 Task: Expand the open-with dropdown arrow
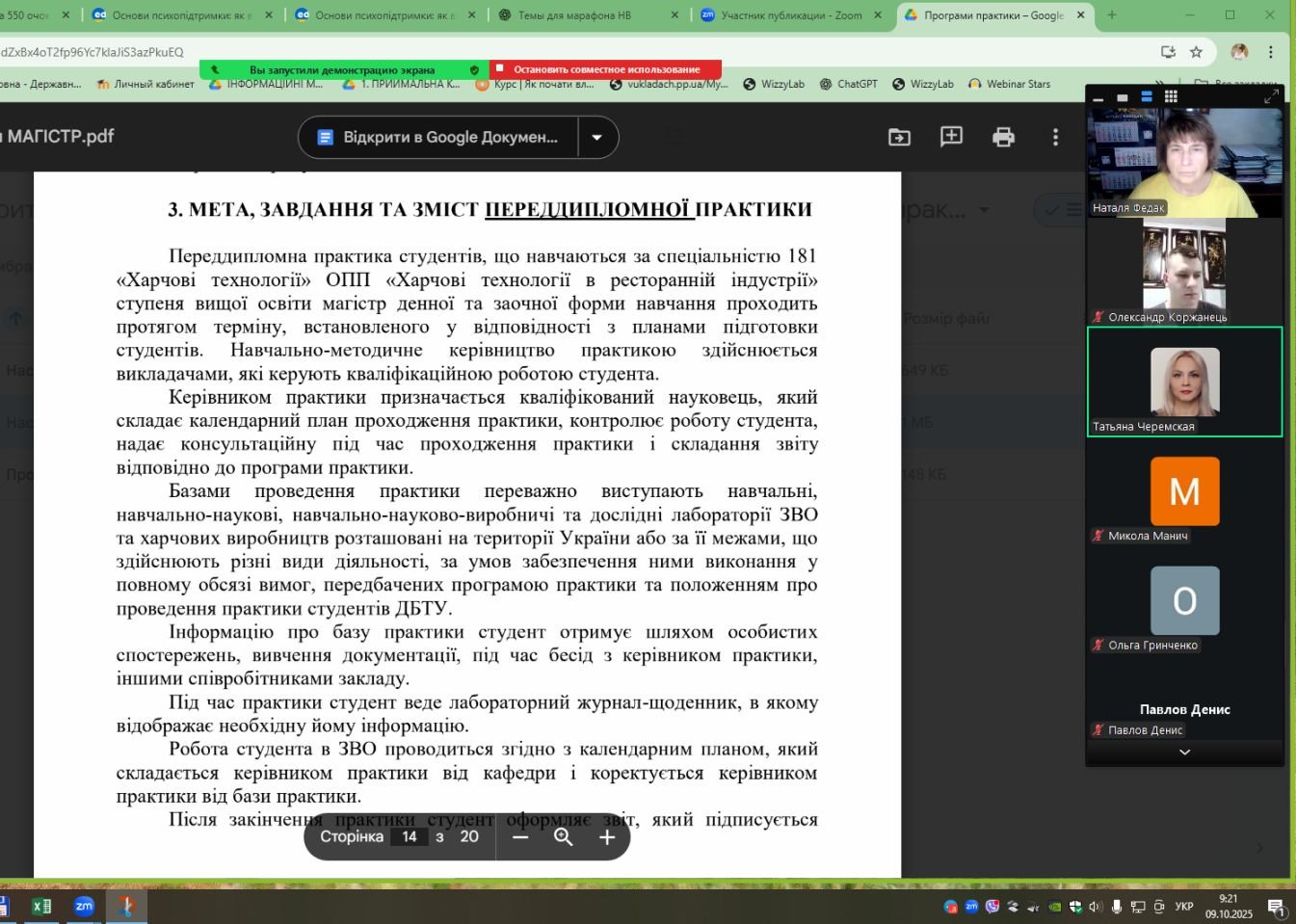click(597, 137)
